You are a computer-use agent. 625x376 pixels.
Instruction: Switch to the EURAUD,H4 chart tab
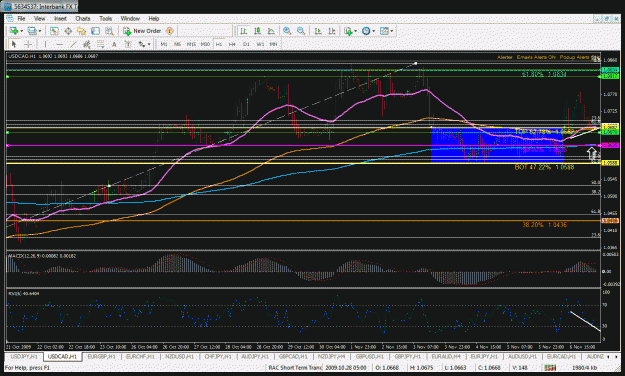pyautogui.click(x=446, y=356)
